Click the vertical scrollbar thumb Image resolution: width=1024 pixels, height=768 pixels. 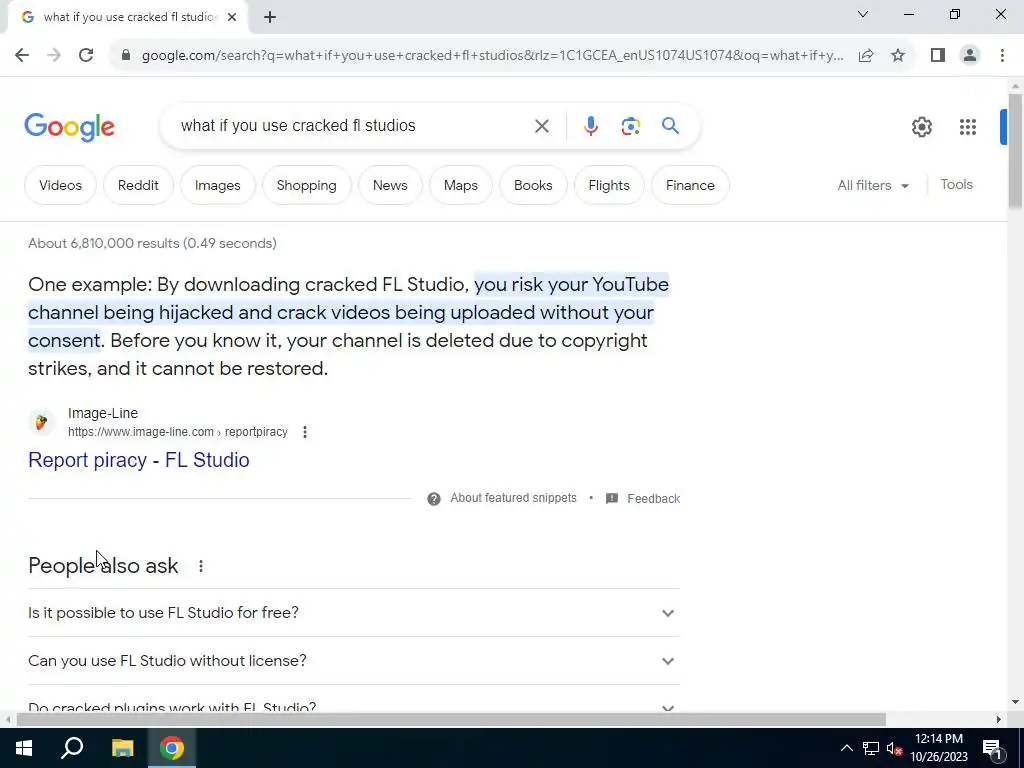pos(1015,152)
